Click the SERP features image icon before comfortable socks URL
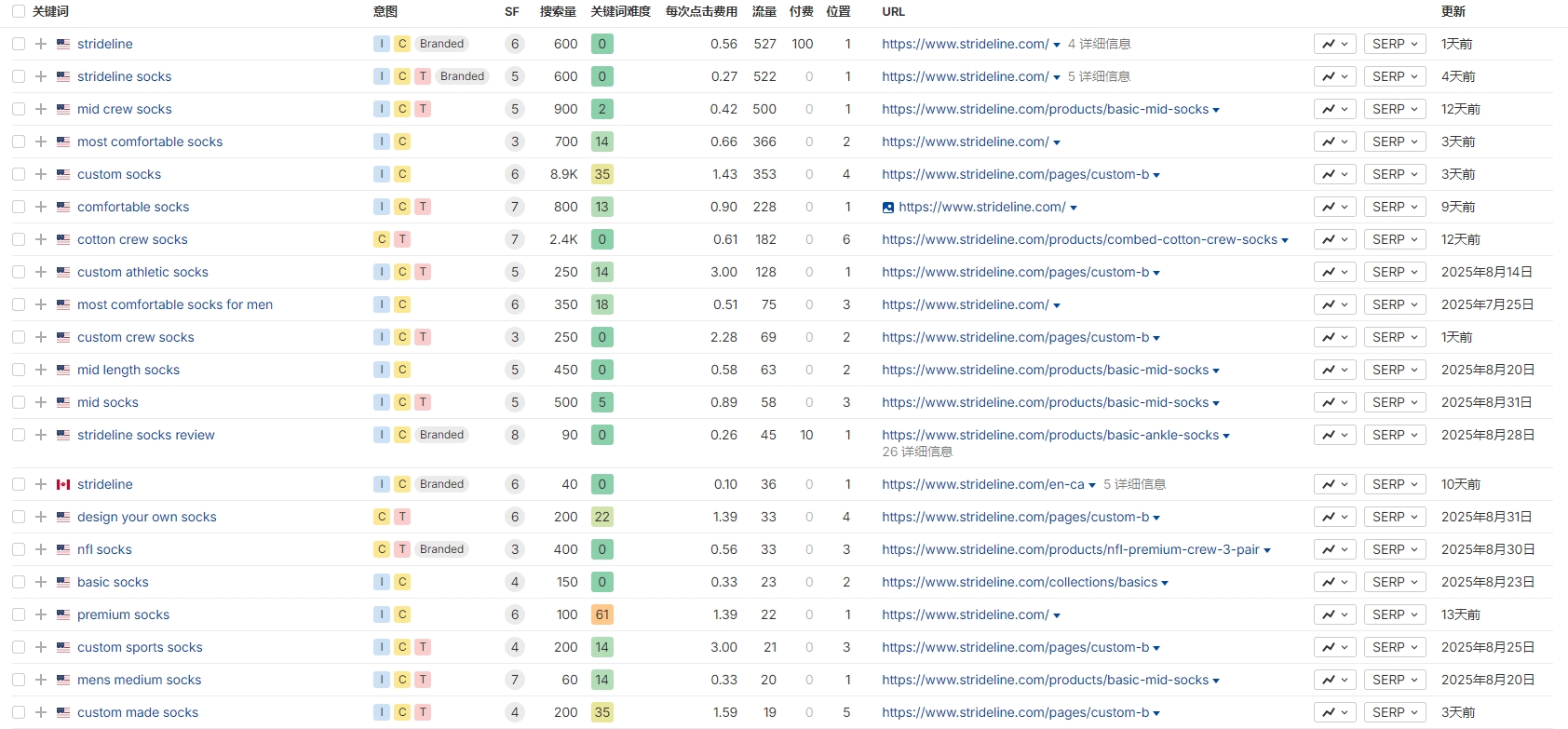Viewport: 1568px width, 729px height. coord(888,208)
